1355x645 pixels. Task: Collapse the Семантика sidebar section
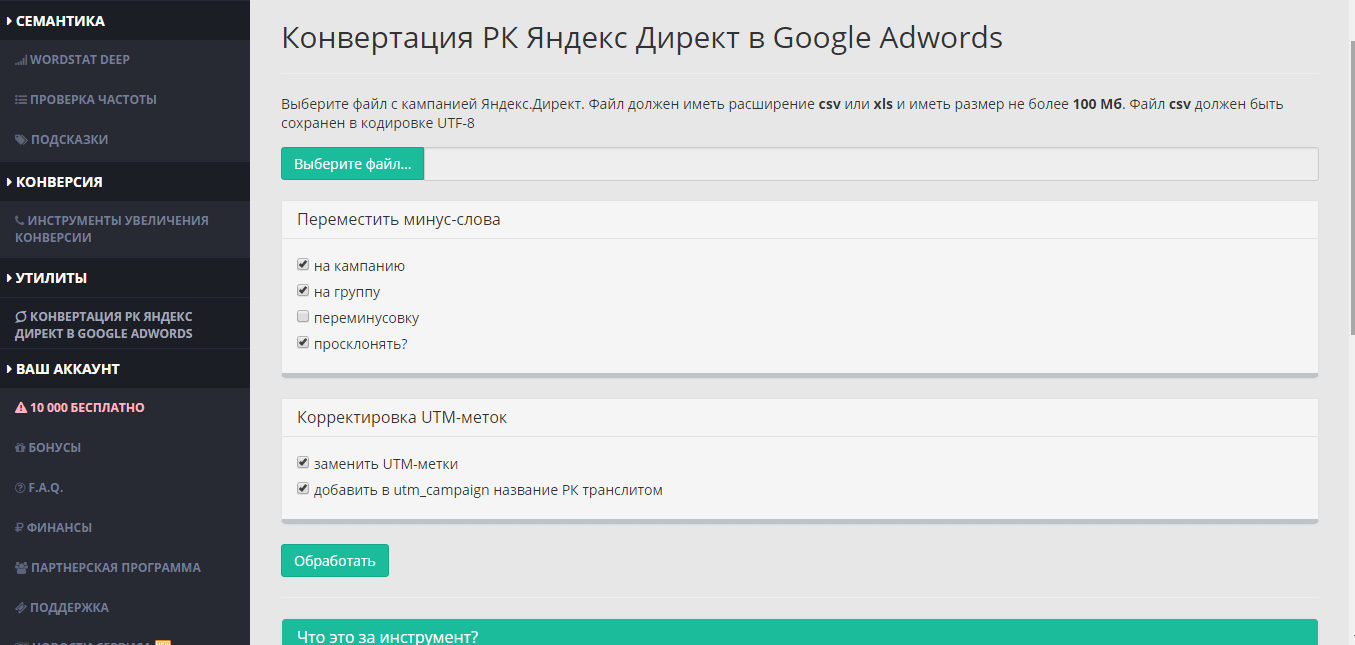tap(60, 21)
